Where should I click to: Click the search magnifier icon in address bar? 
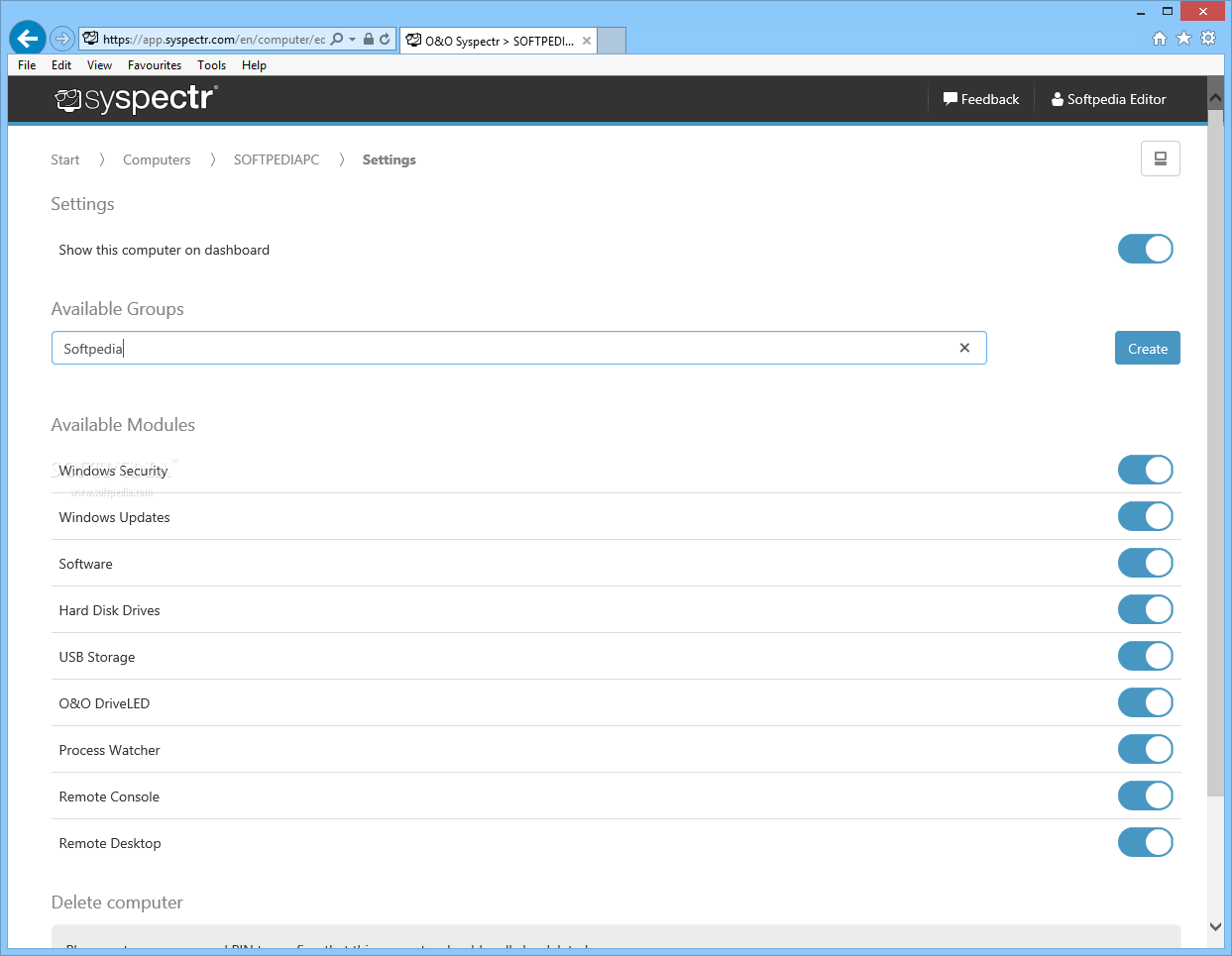point(337,39)
